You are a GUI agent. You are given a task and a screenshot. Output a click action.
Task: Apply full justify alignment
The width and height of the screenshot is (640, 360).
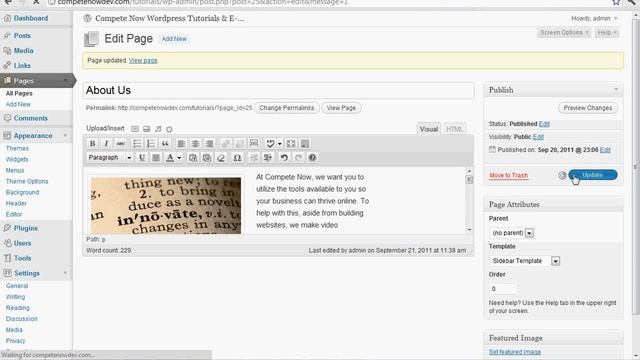point(156,158)
